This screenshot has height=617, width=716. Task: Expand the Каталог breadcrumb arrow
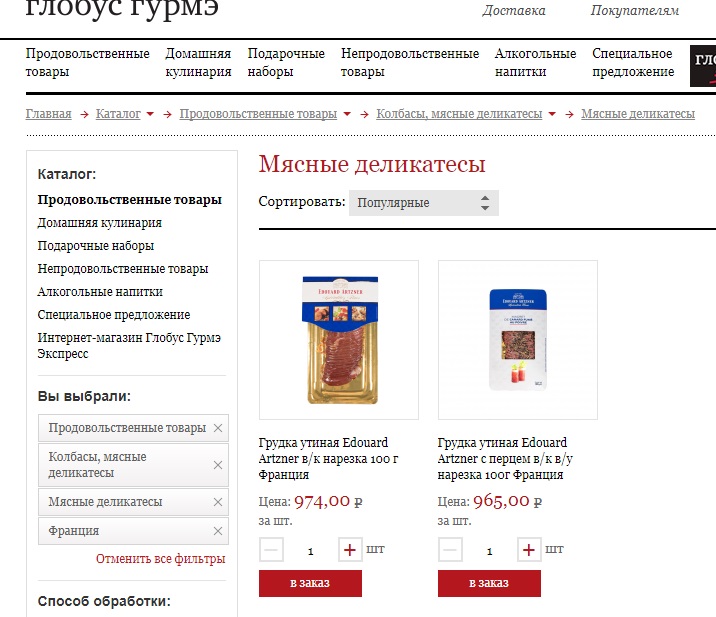click(150, 114)
